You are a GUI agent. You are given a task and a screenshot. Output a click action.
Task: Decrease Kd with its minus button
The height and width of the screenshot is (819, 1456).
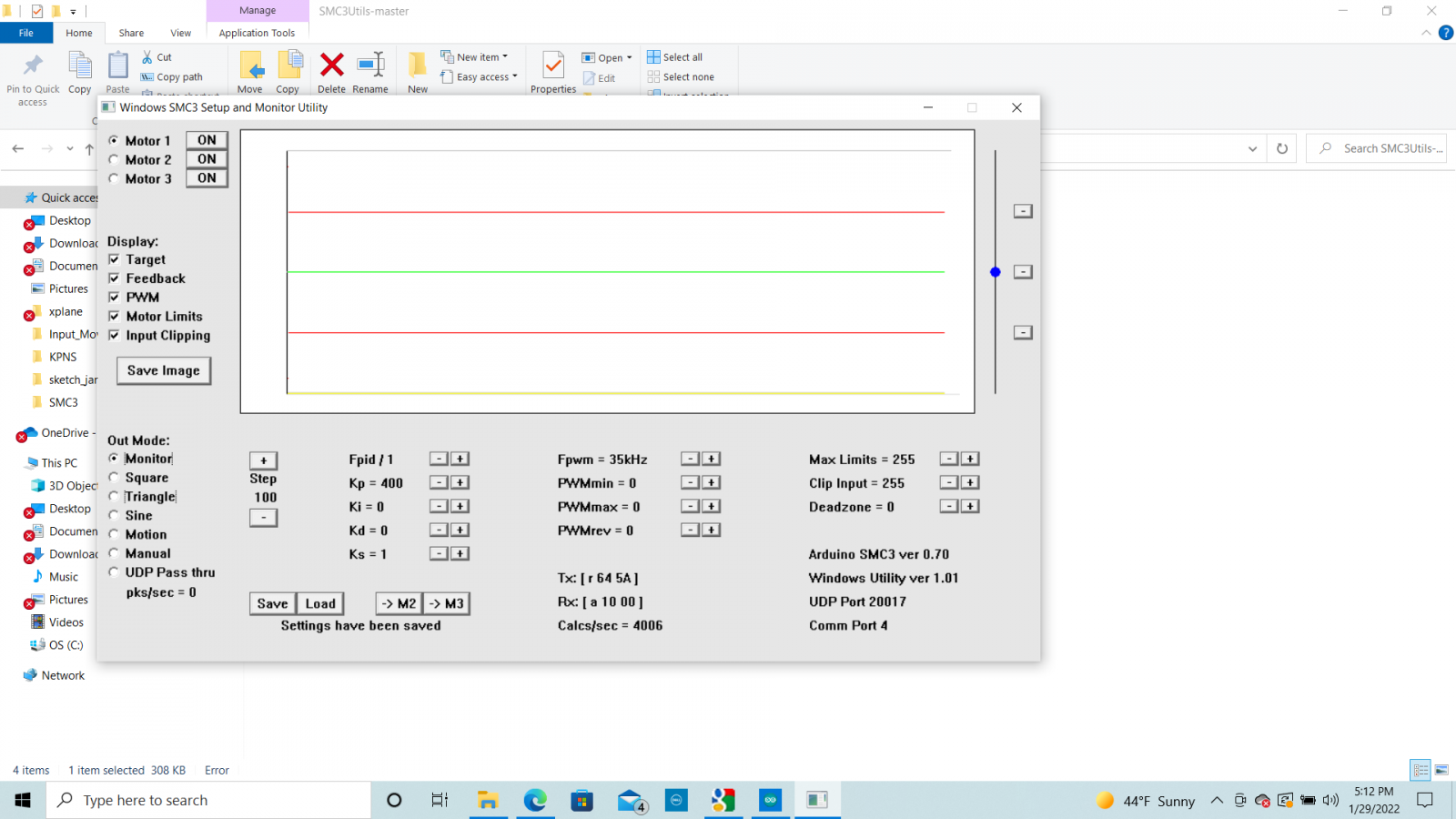click(x=439, y=530)
